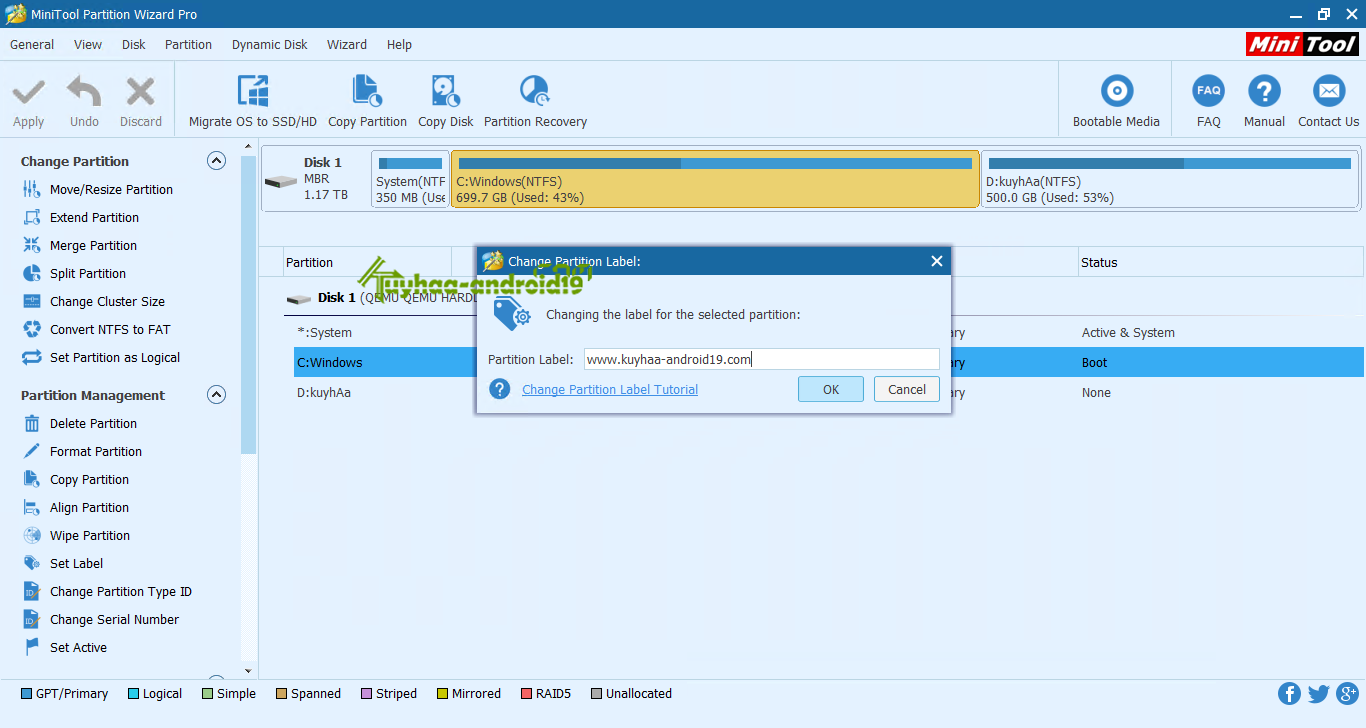Click the Contact Us envelope icon
Screen dimensions: 1366x728
tap(1328, 91)
